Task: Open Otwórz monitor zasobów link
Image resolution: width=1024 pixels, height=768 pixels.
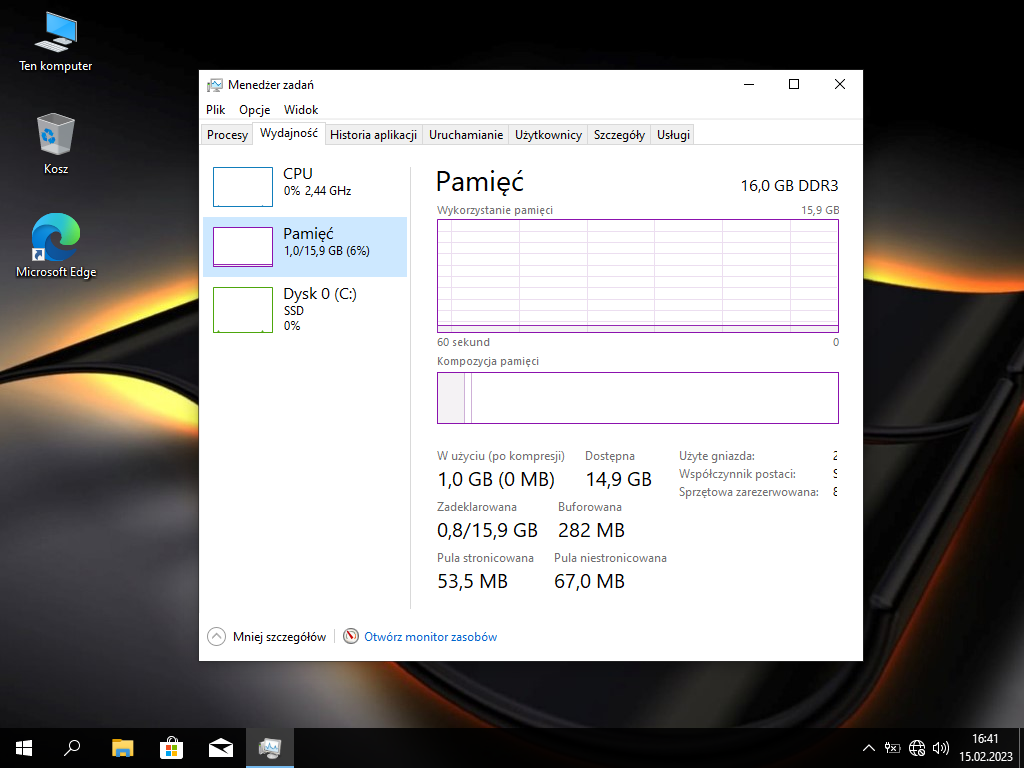Action: [430, 637]
